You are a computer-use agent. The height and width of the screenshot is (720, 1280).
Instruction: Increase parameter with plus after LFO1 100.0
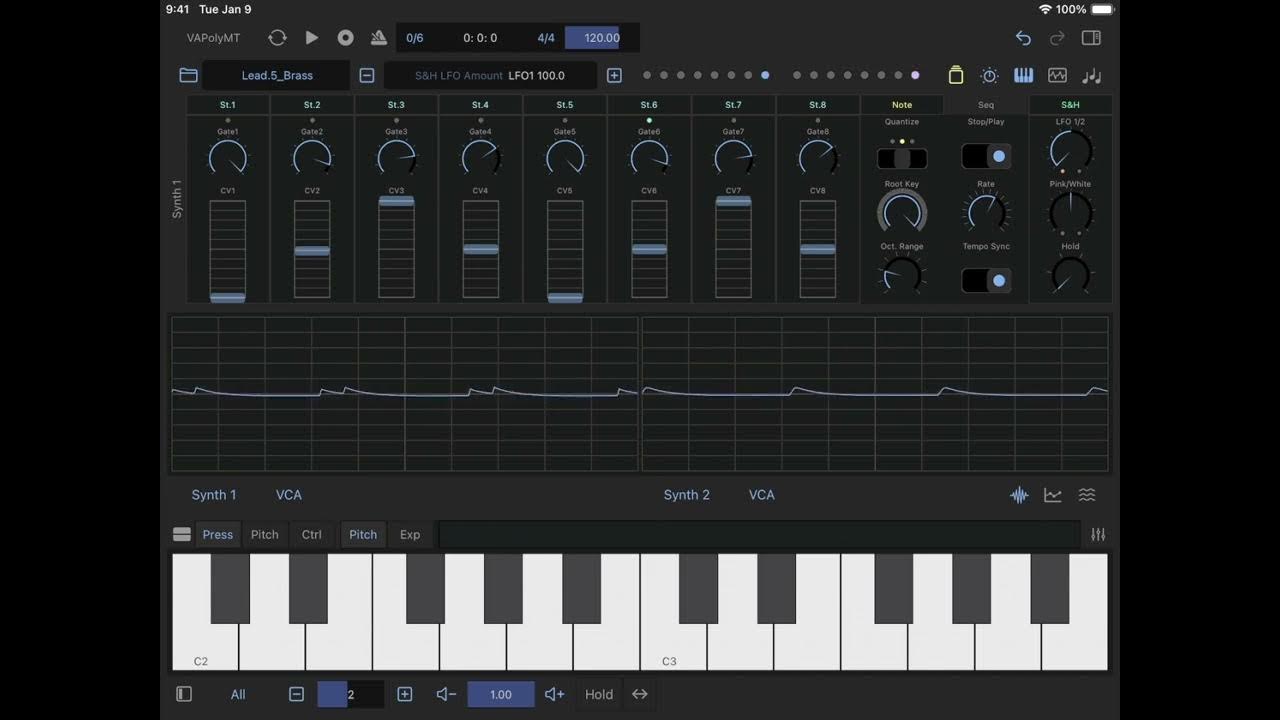[x=614, y=75]
